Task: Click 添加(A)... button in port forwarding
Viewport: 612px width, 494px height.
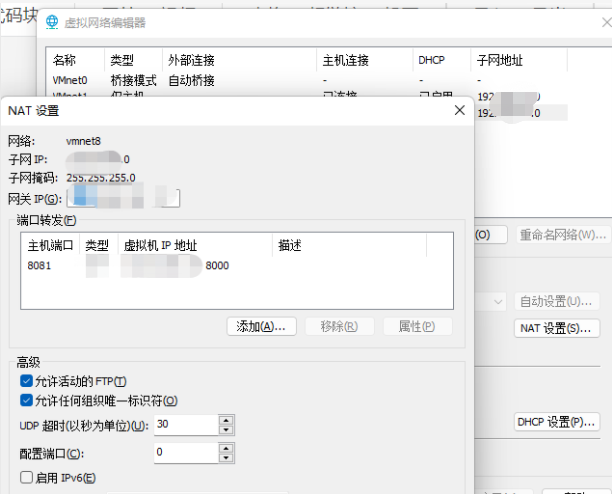Action: pyautogui.click(x=261, y=326)
